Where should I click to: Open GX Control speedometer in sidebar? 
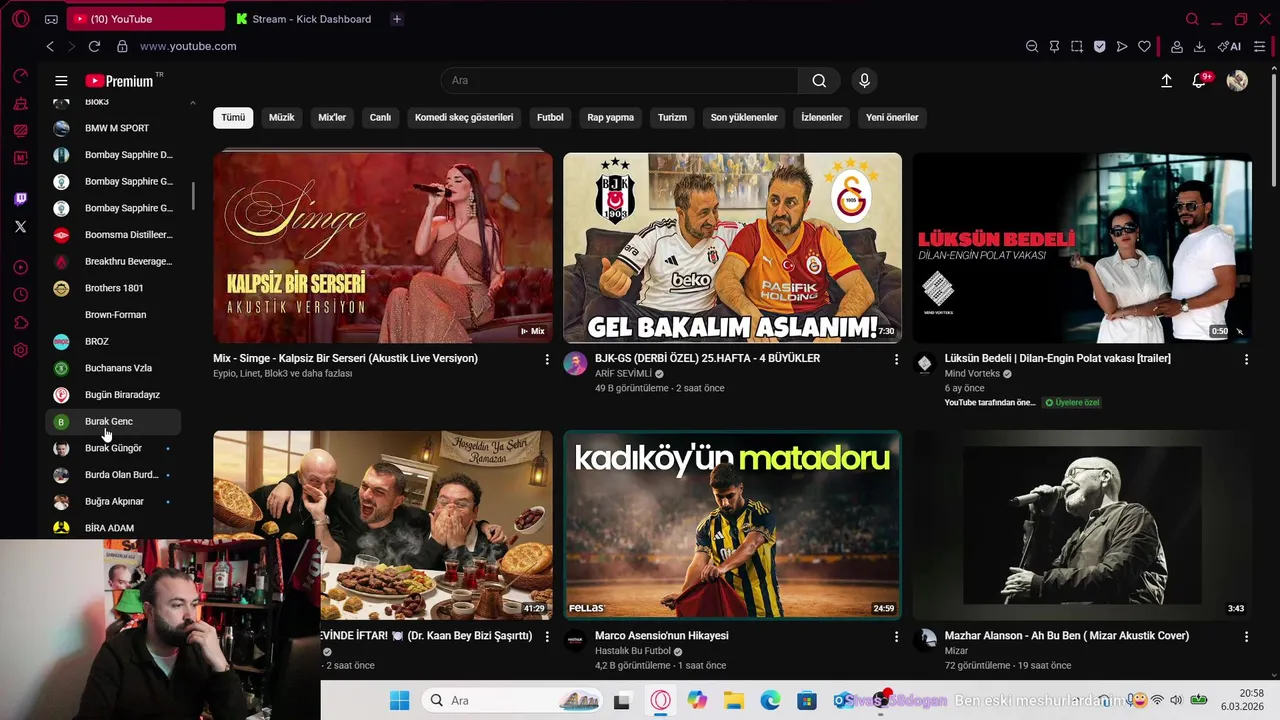21,76
